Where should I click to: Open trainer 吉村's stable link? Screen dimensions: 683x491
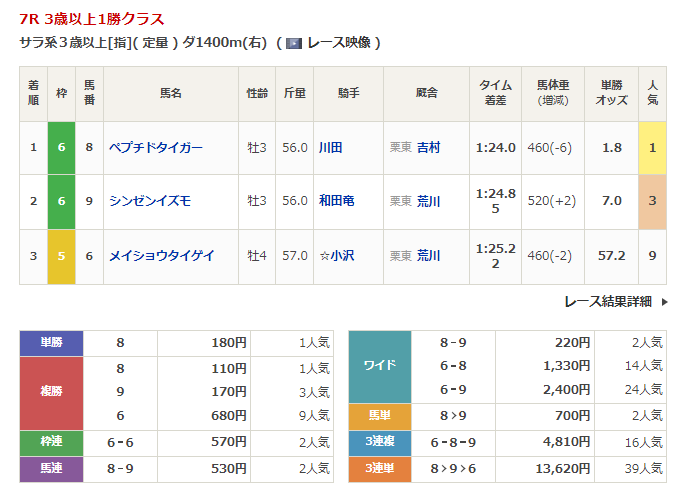click(428, 147)
